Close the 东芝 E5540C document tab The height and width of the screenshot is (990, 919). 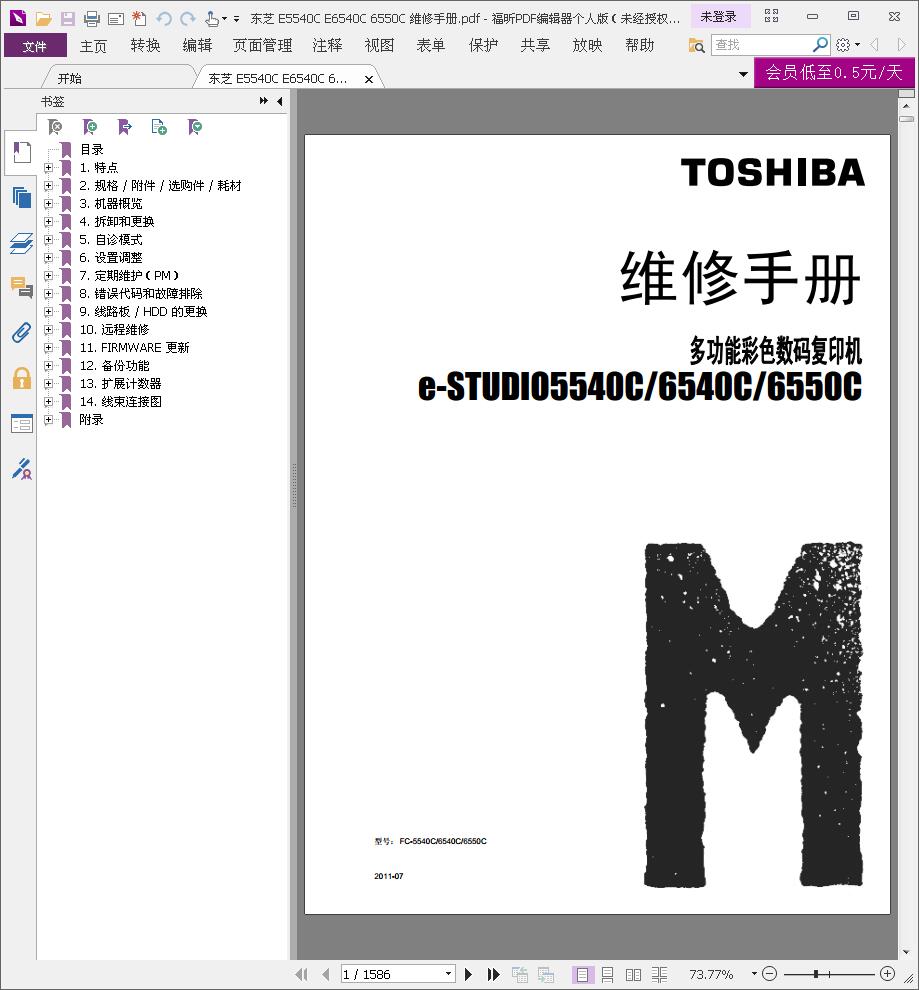pyautogui.click(x=369, y=79)
